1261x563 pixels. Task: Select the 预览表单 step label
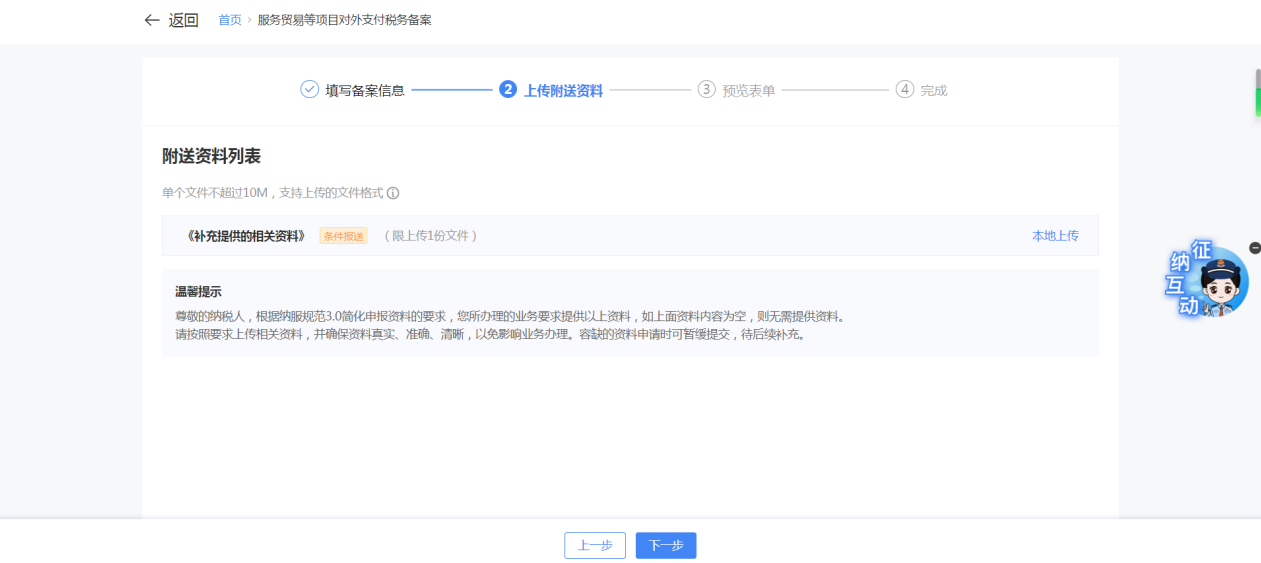click(x=749, y=91)
